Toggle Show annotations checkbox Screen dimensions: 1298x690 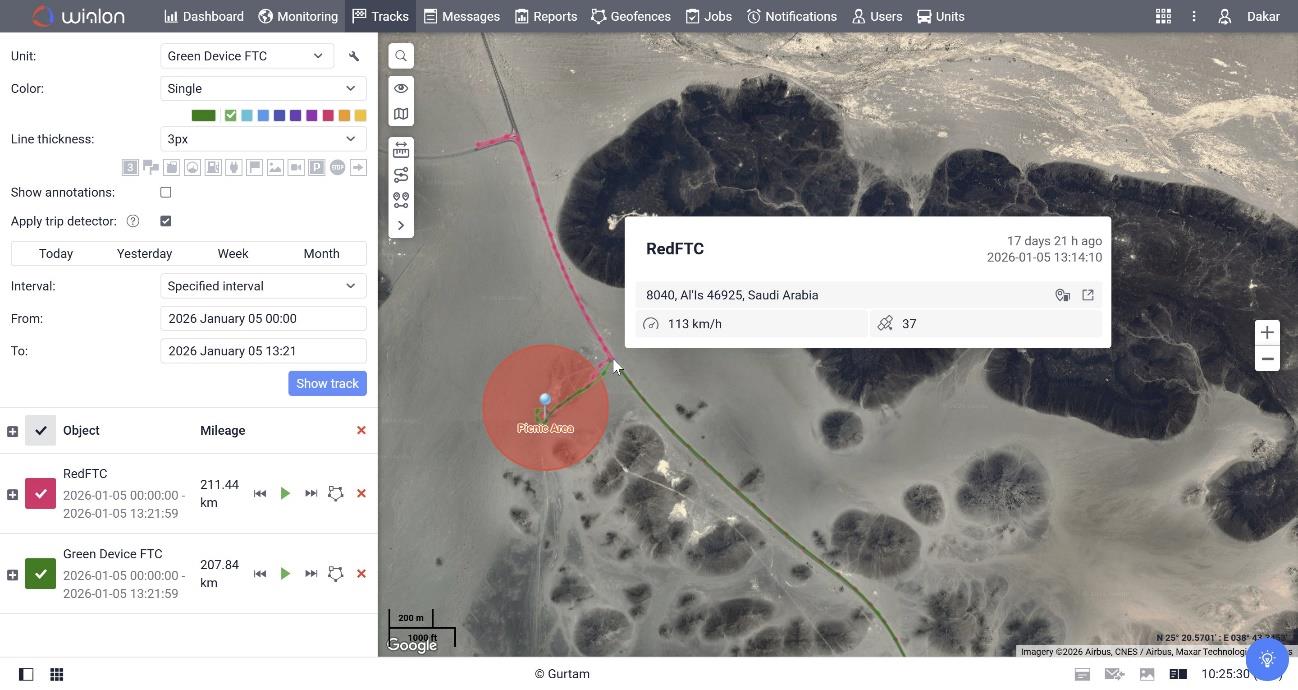click(x=166, y=192)
